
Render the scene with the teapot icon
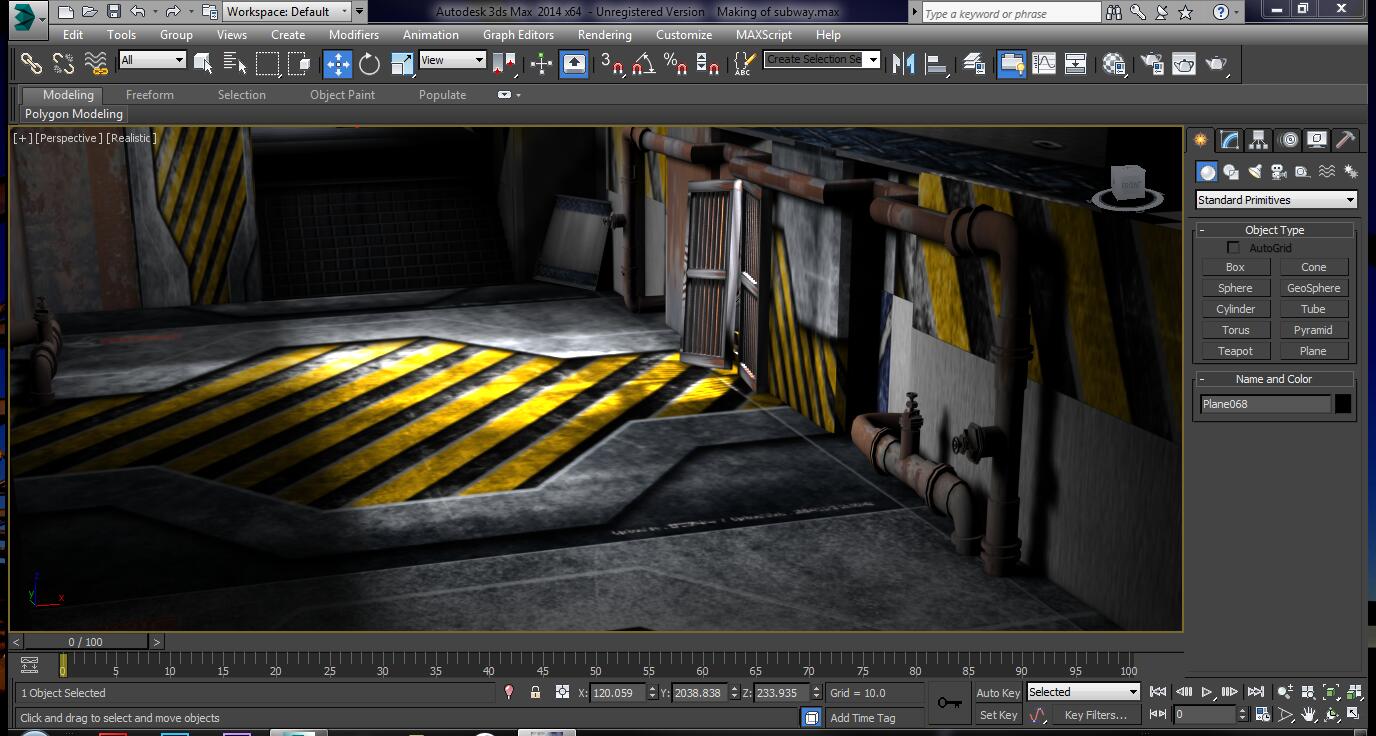pyautogui.click(x=1216, y=64)
